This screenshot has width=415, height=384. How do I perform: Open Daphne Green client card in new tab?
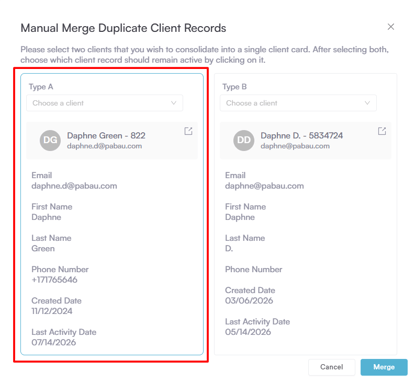(188, 131)
